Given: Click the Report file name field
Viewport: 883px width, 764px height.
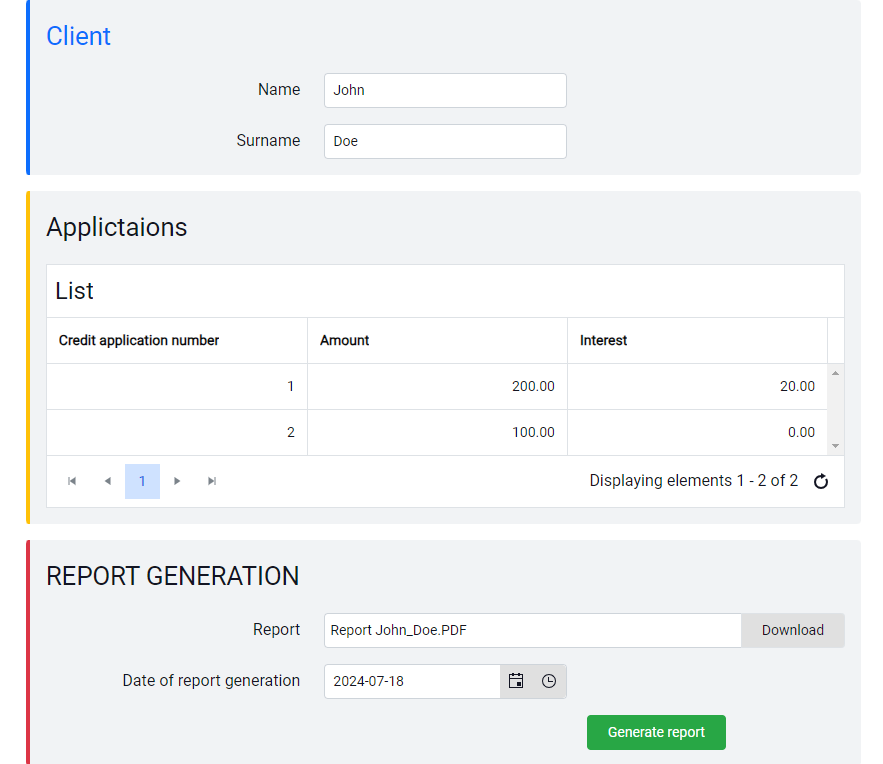Looking at the screenshot, I should click(x=533, y=630).
